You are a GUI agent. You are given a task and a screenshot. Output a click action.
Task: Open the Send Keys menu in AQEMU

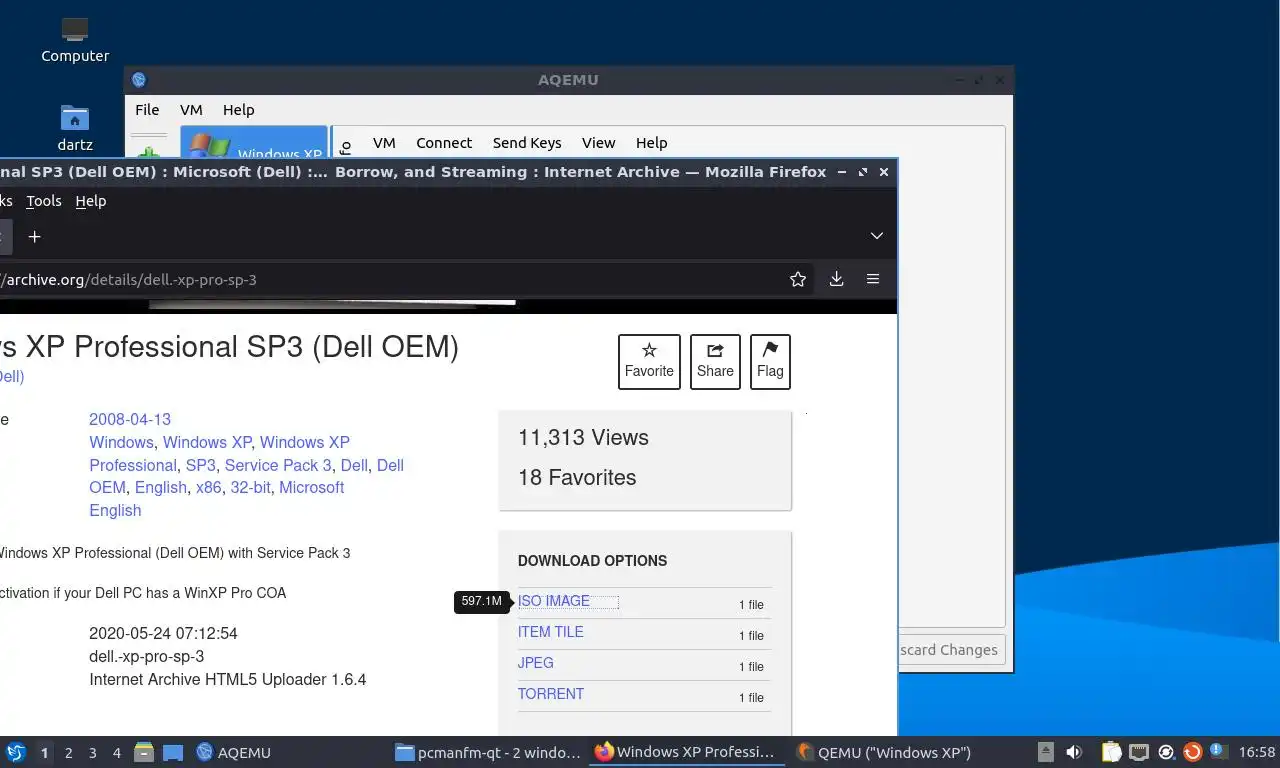(527, 143)
